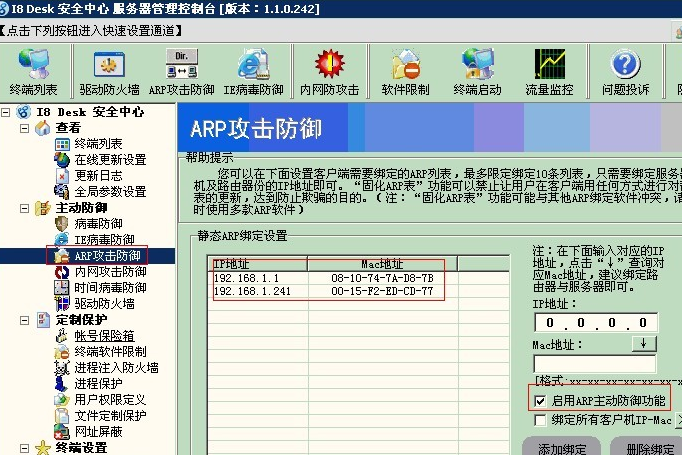Select 终端列表 in the tree
This screenshot has height=455, width=682.
(x=98, y=144)
